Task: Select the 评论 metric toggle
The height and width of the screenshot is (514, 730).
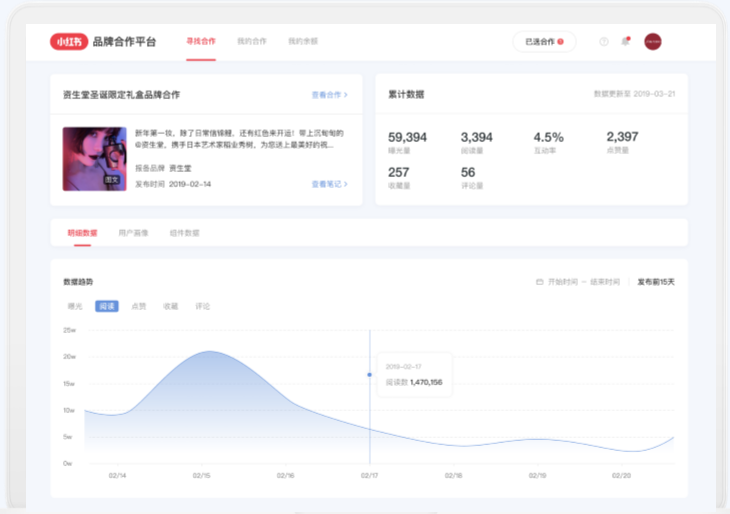Action: coord(203,306)
